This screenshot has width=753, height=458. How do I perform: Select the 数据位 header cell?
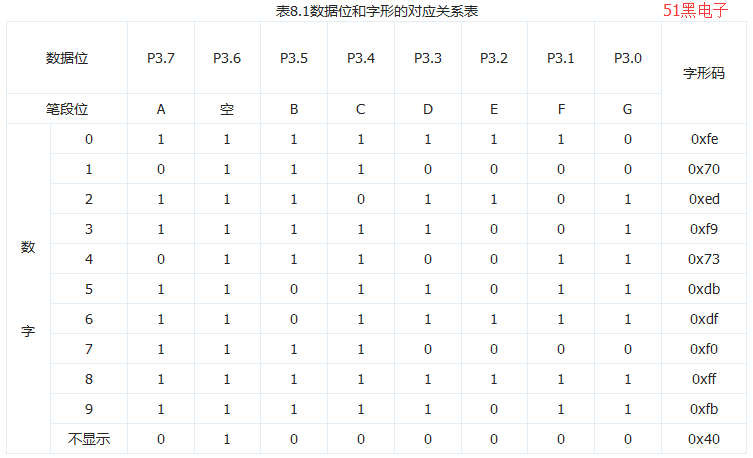(67, 58)
